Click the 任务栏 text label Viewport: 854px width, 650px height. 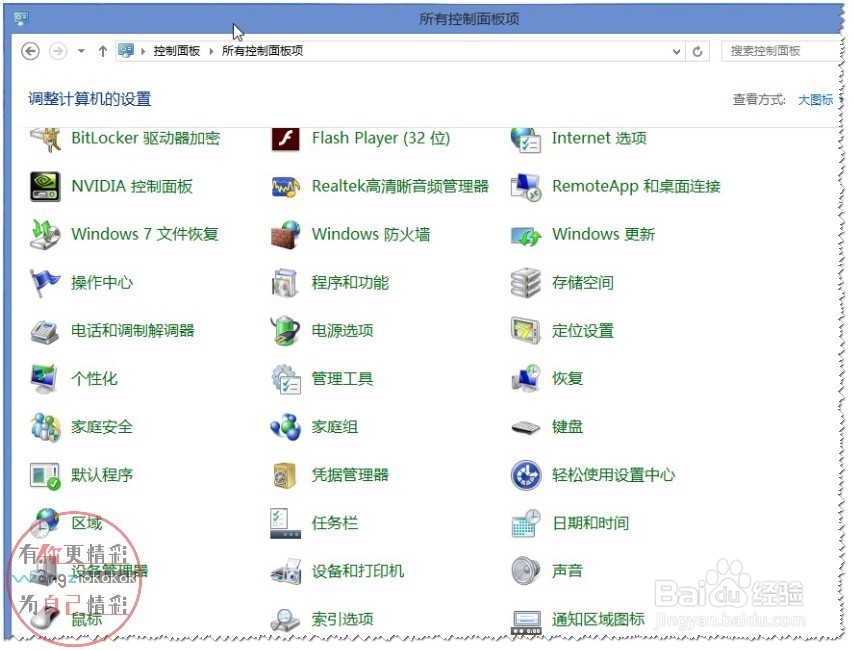click(334, 523)
